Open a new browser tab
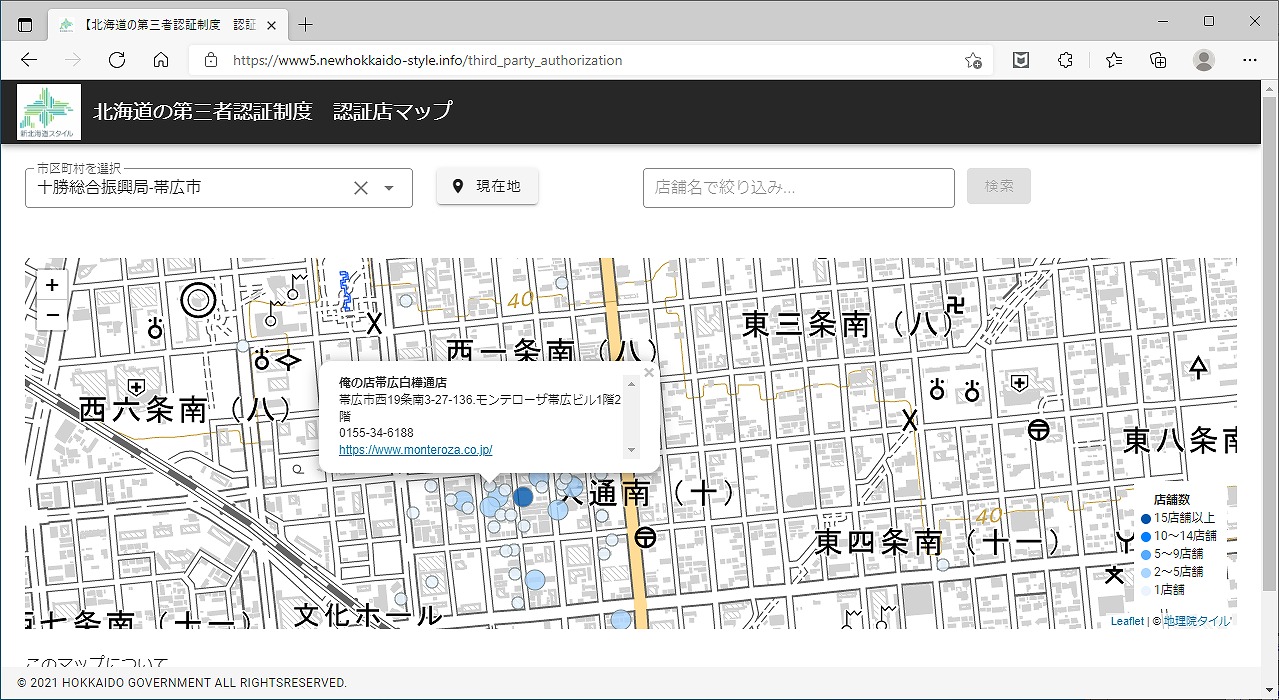 click(x=306, y=24)
